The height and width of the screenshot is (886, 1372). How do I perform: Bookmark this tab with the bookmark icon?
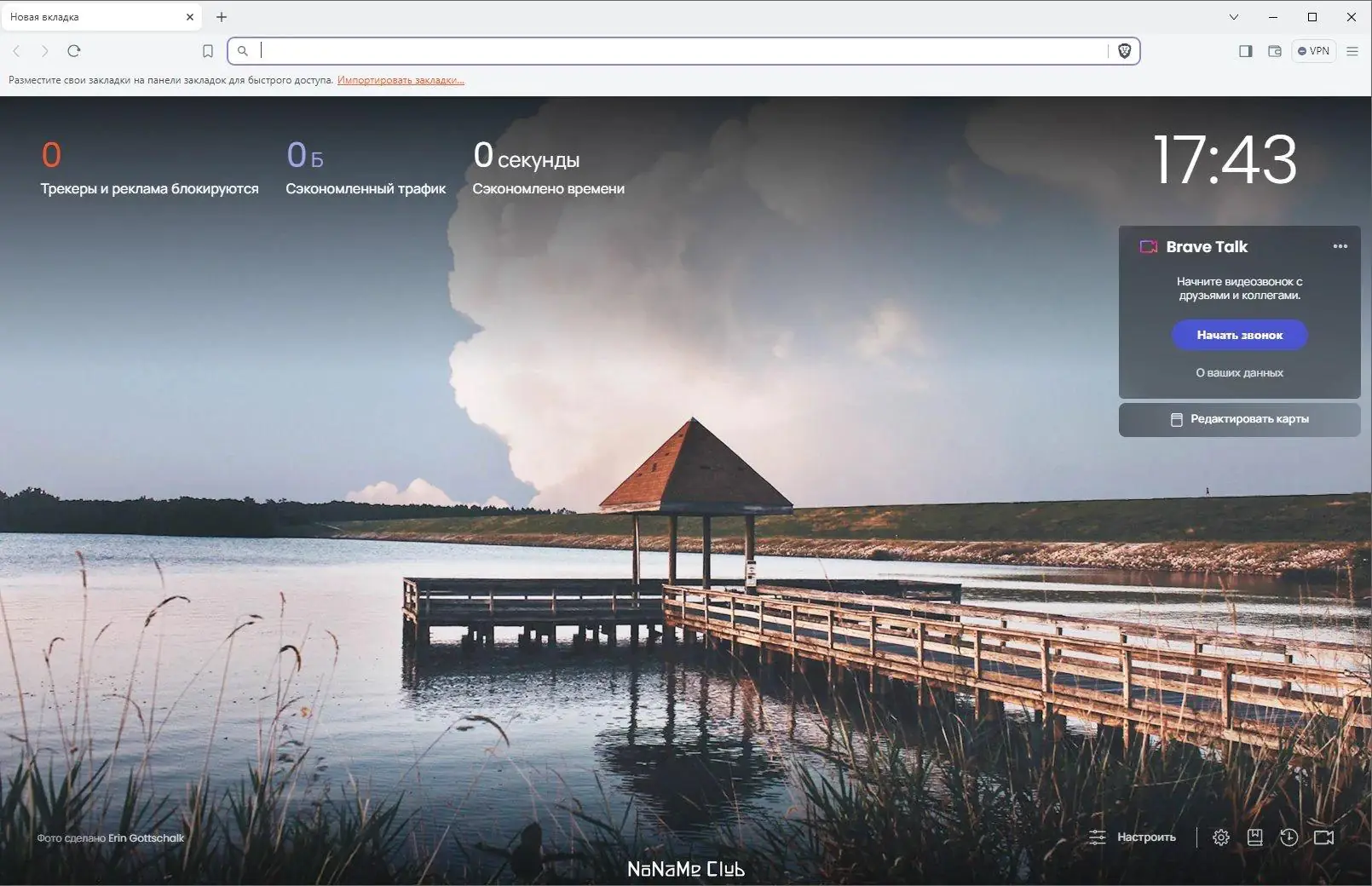point(207,51)
